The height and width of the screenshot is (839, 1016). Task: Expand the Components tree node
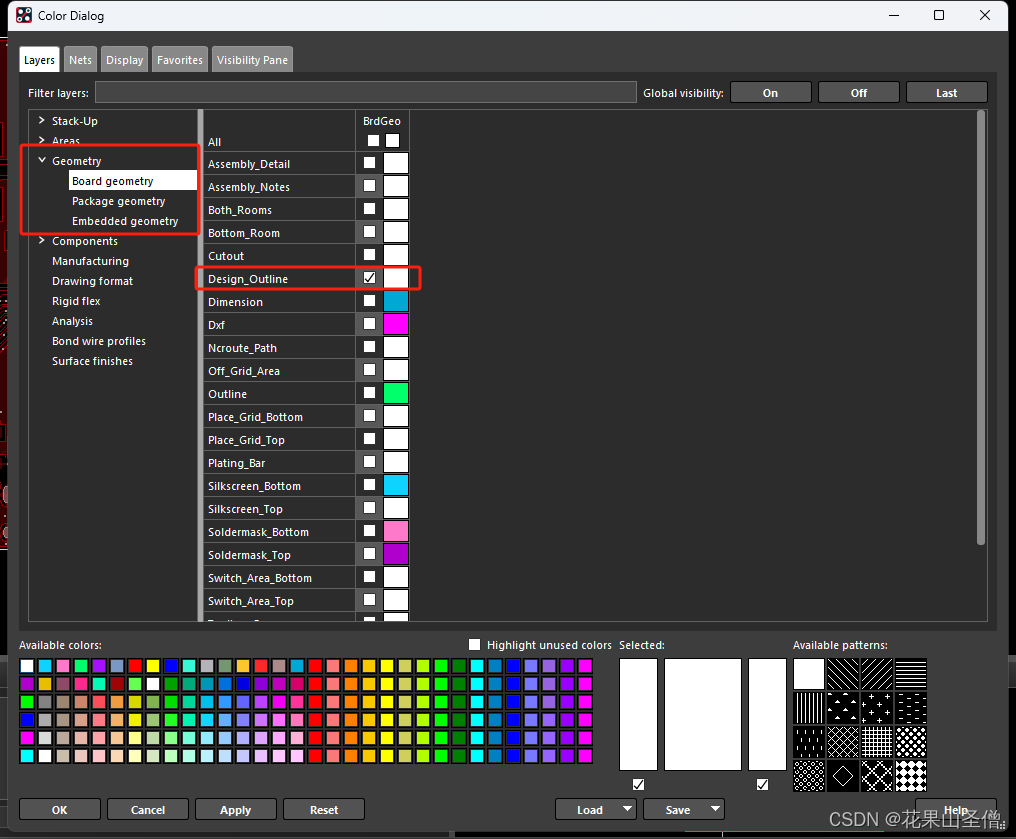pos(41,240)
